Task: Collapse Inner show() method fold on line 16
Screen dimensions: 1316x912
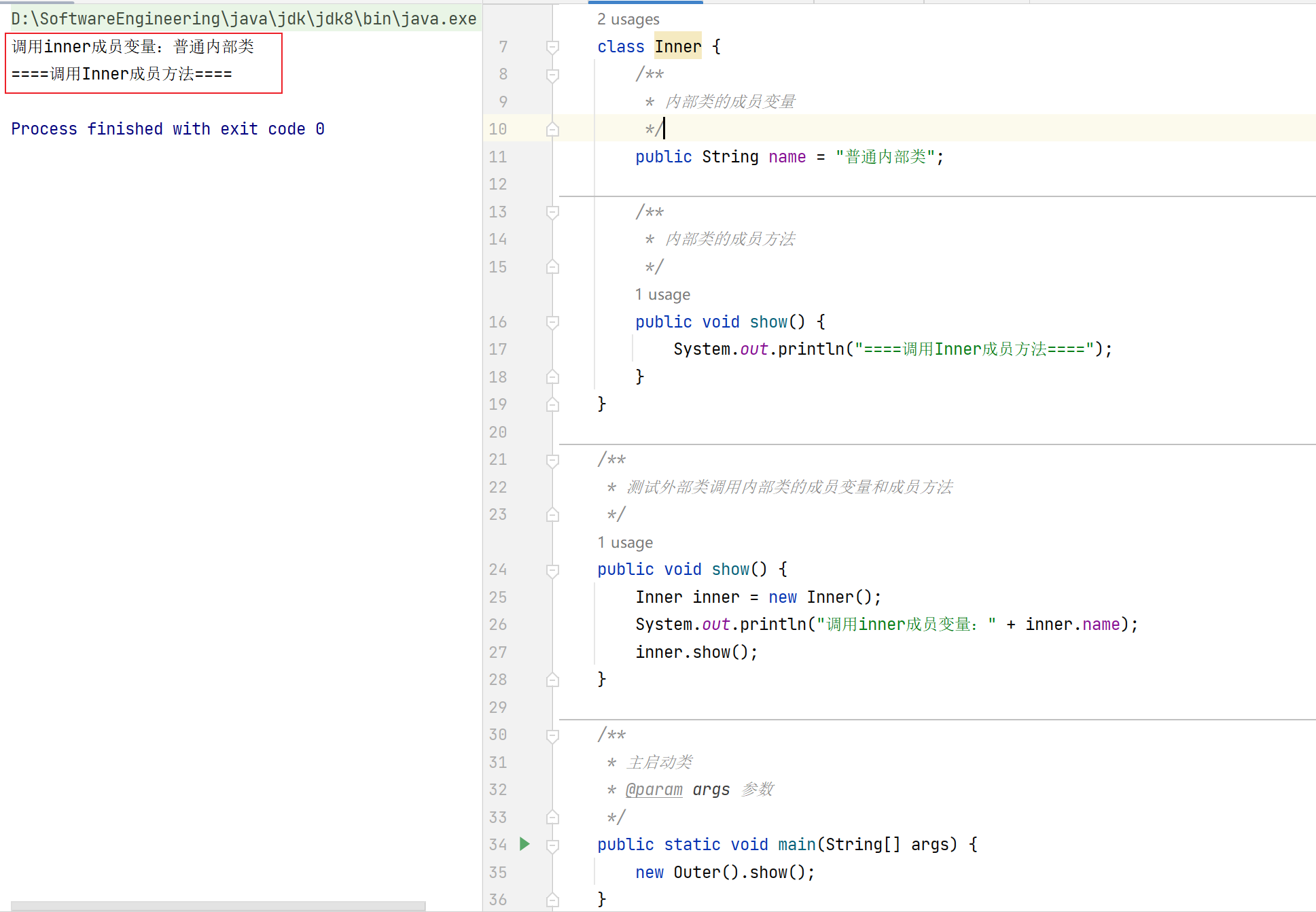Action: (552, 322)
